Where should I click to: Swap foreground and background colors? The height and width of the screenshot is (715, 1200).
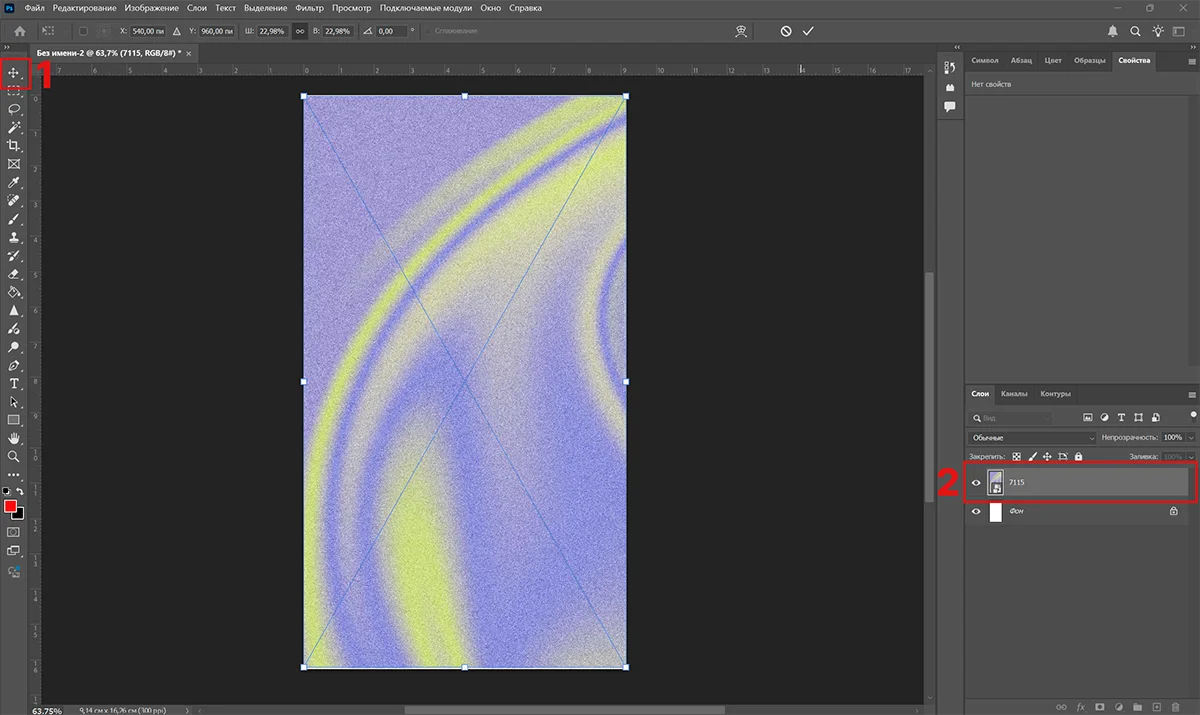point(19,492)
